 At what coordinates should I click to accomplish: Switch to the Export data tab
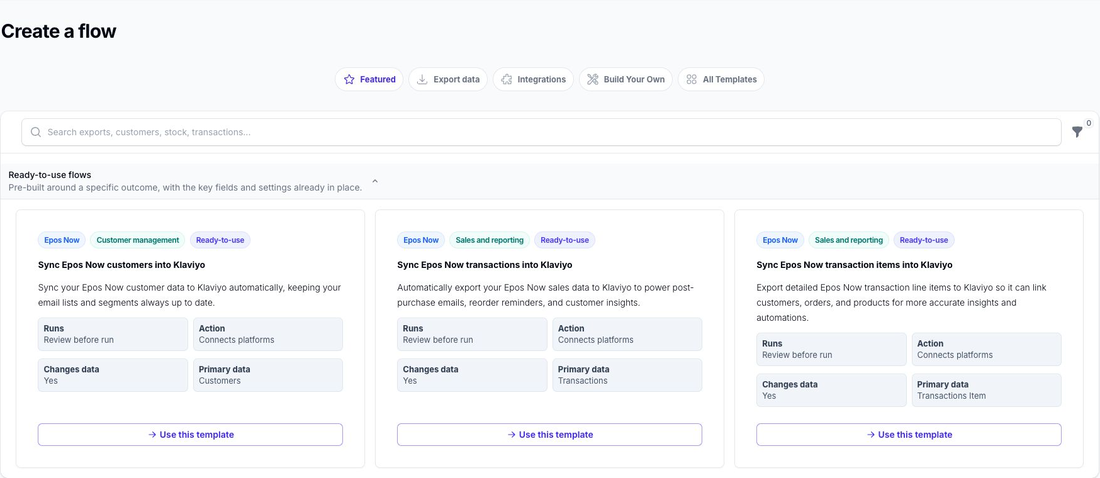click(x=448, y=79)
